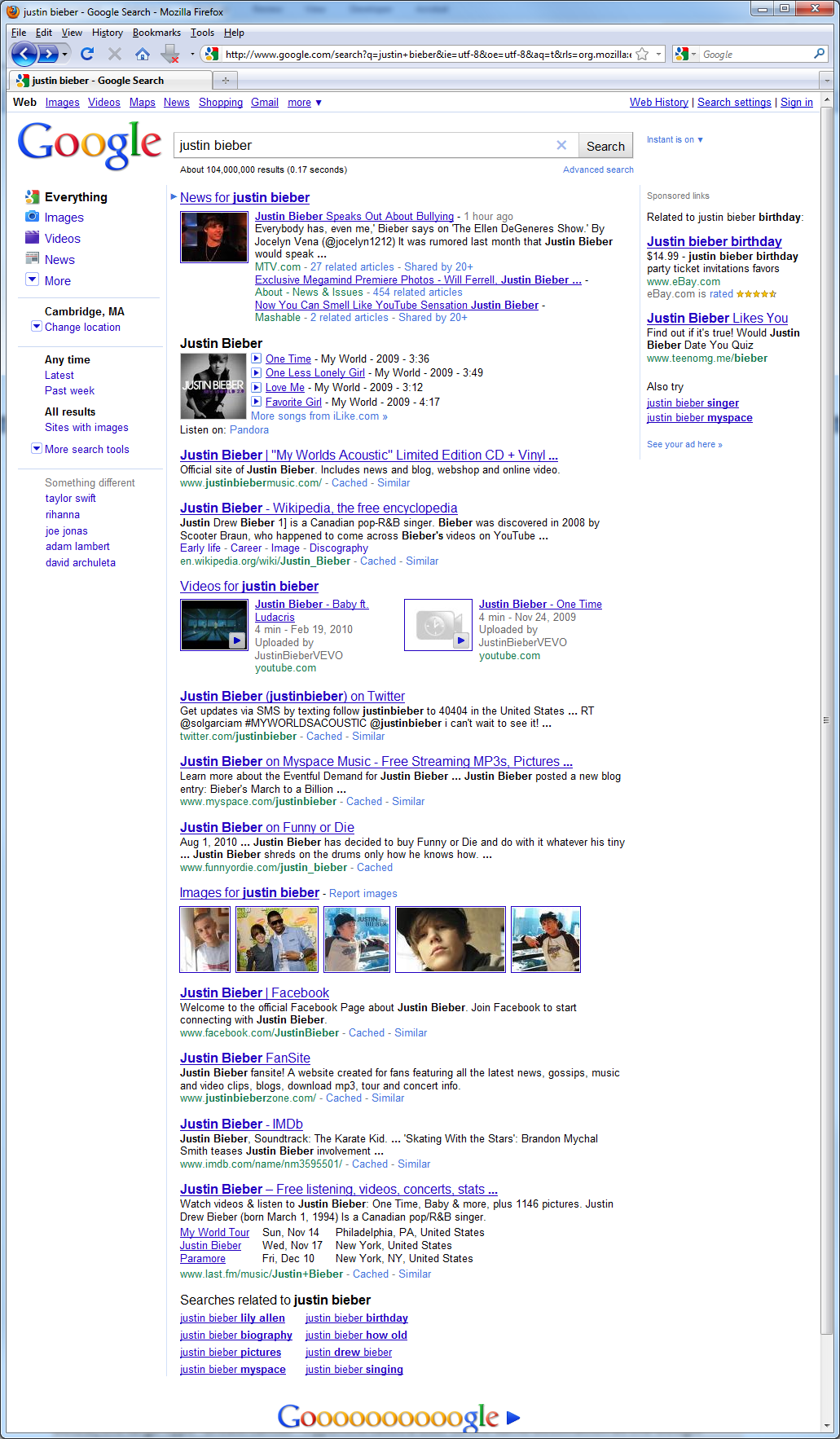Click the page vertical scrollbar
Viewport: 840px width, 1439px height.
click(826, 720)
